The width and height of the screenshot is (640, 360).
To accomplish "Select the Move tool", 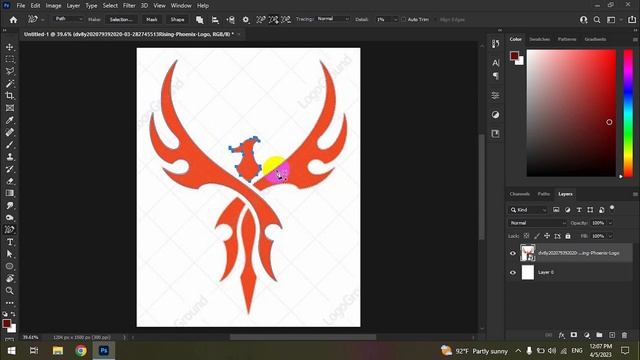I will click(x=9, y=47).
